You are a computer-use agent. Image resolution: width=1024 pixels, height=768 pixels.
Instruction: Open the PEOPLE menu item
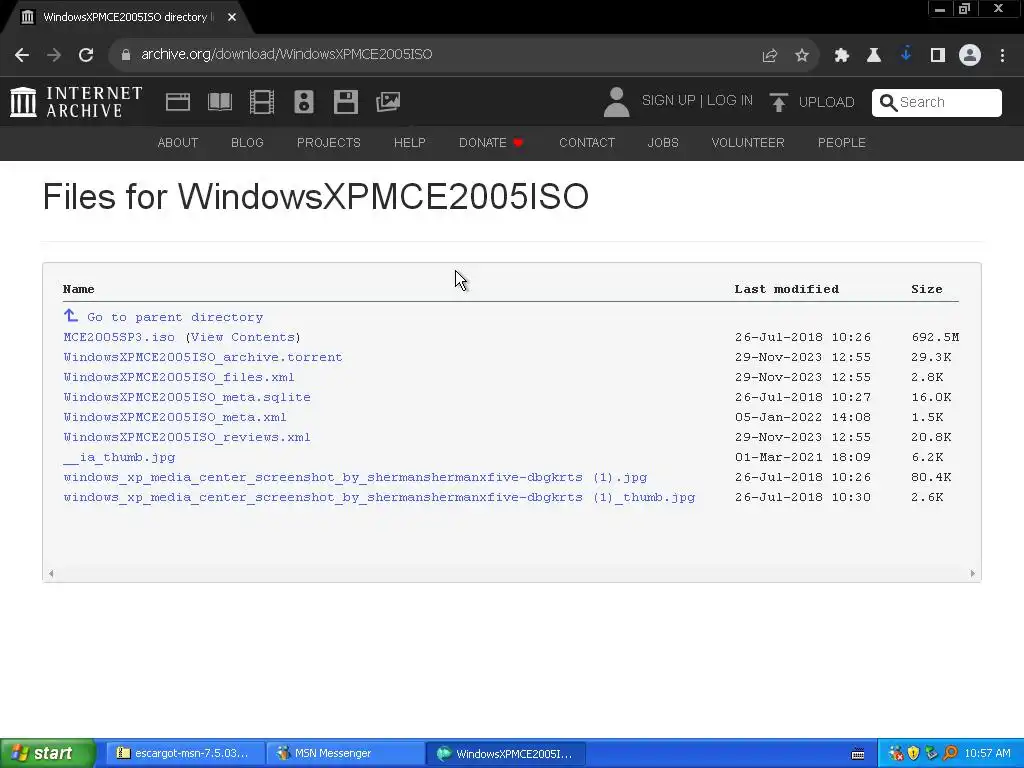[x=841, y=142]
